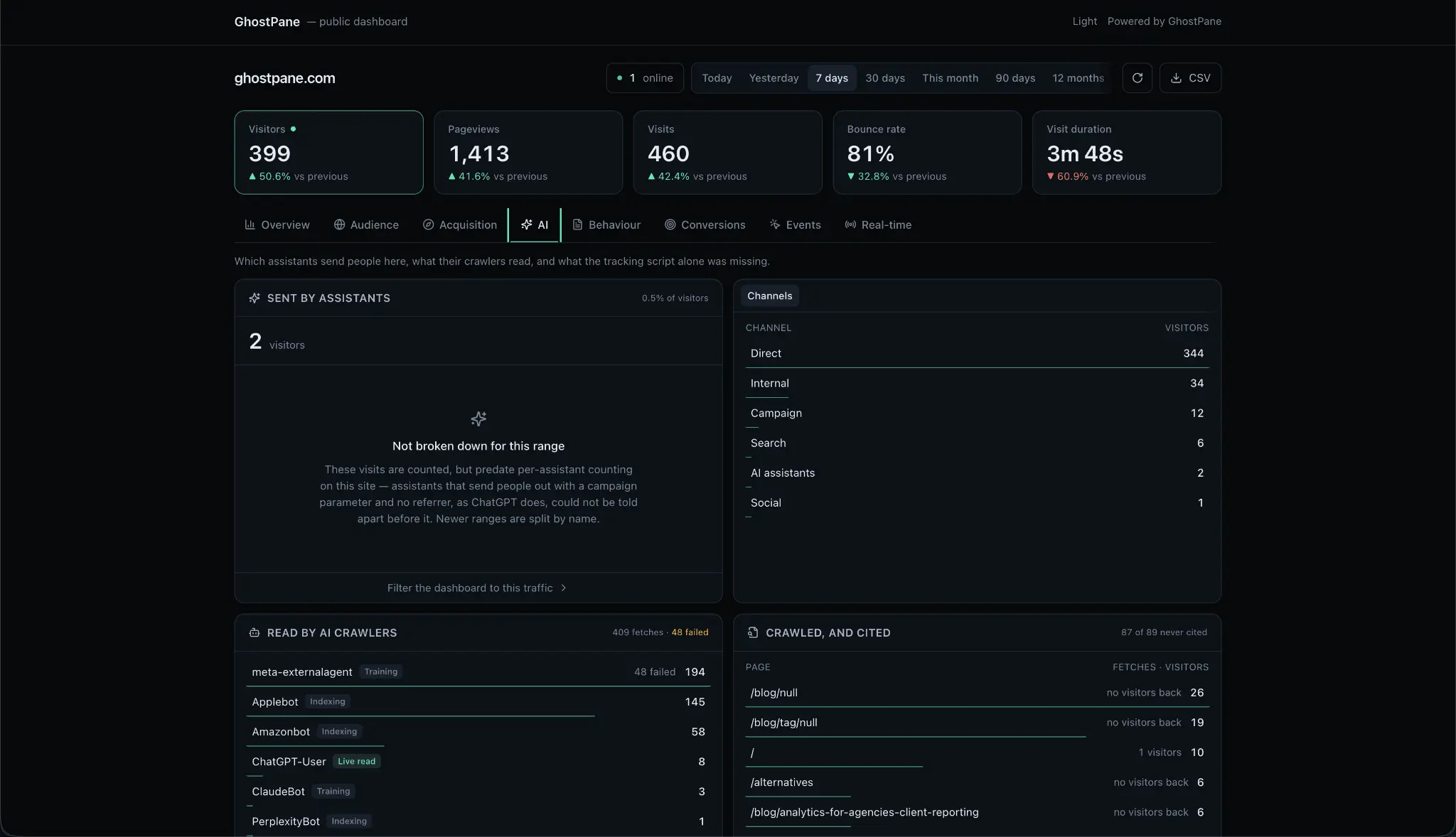This screenshot has height=837, width=1456.
Task: Click the /alternatives page row
Action: [x=977, y=782]
